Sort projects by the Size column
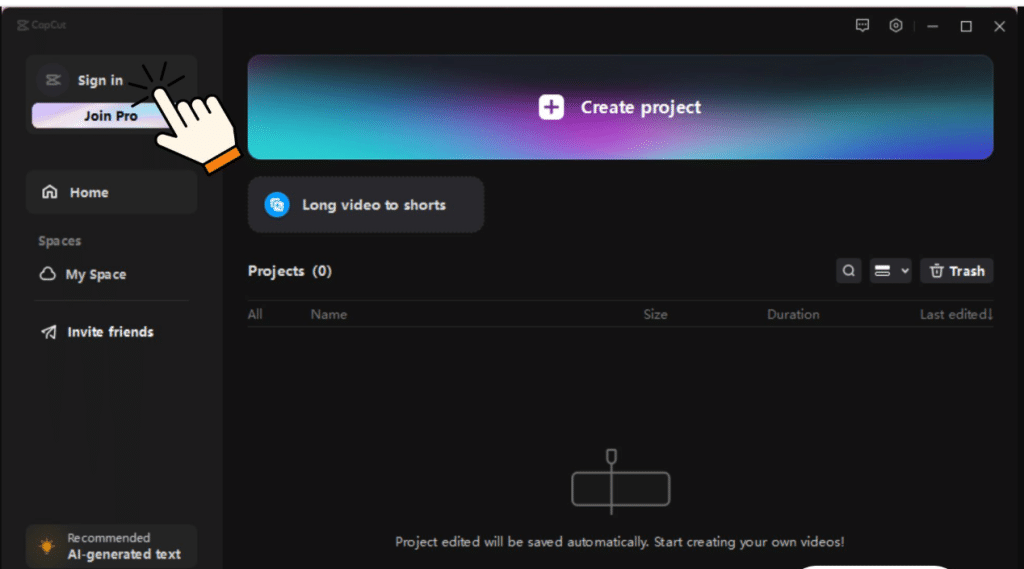The image size is (1024, 569). click(655, 314)
